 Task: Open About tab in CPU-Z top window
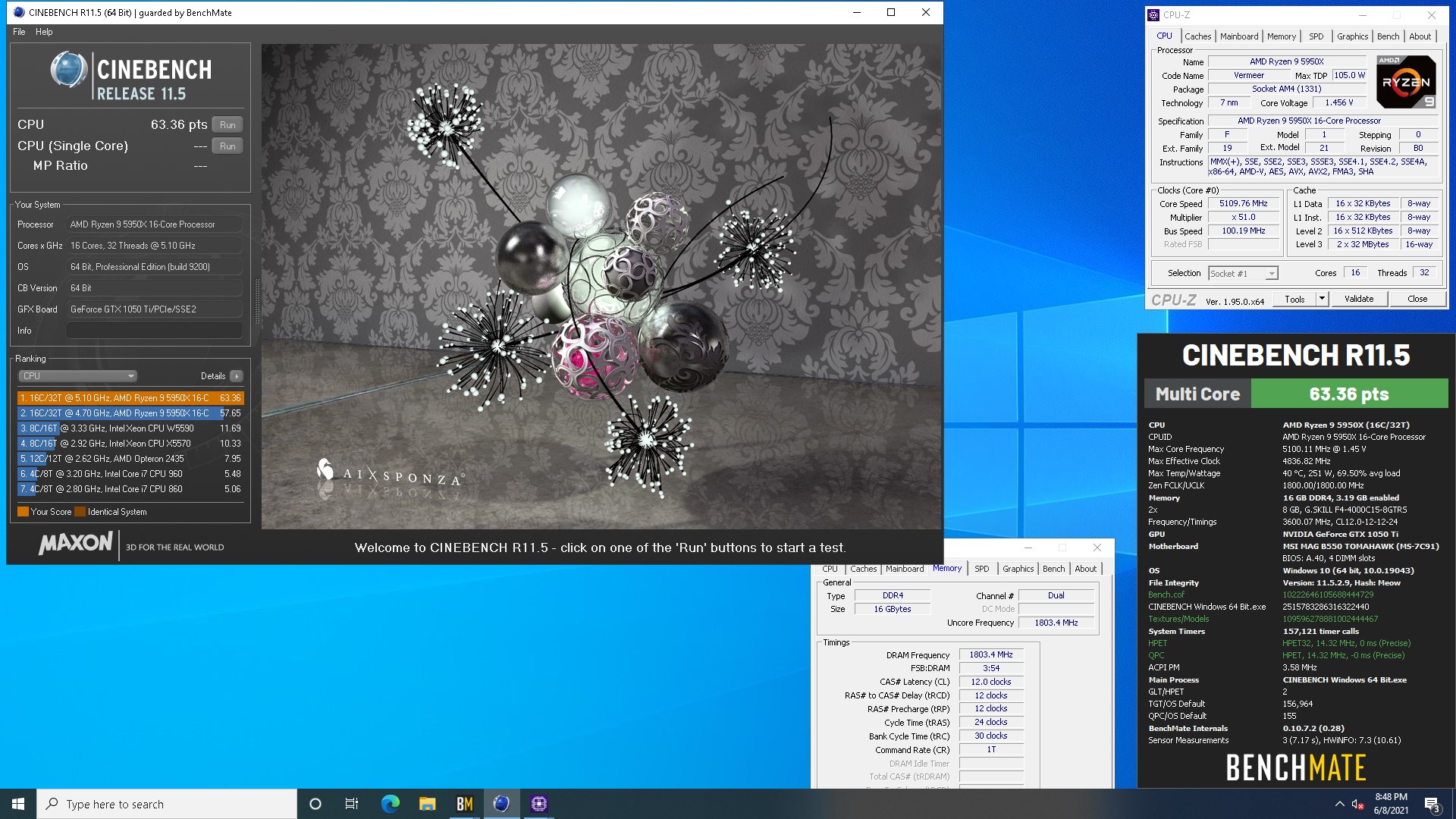point(1420,36)
